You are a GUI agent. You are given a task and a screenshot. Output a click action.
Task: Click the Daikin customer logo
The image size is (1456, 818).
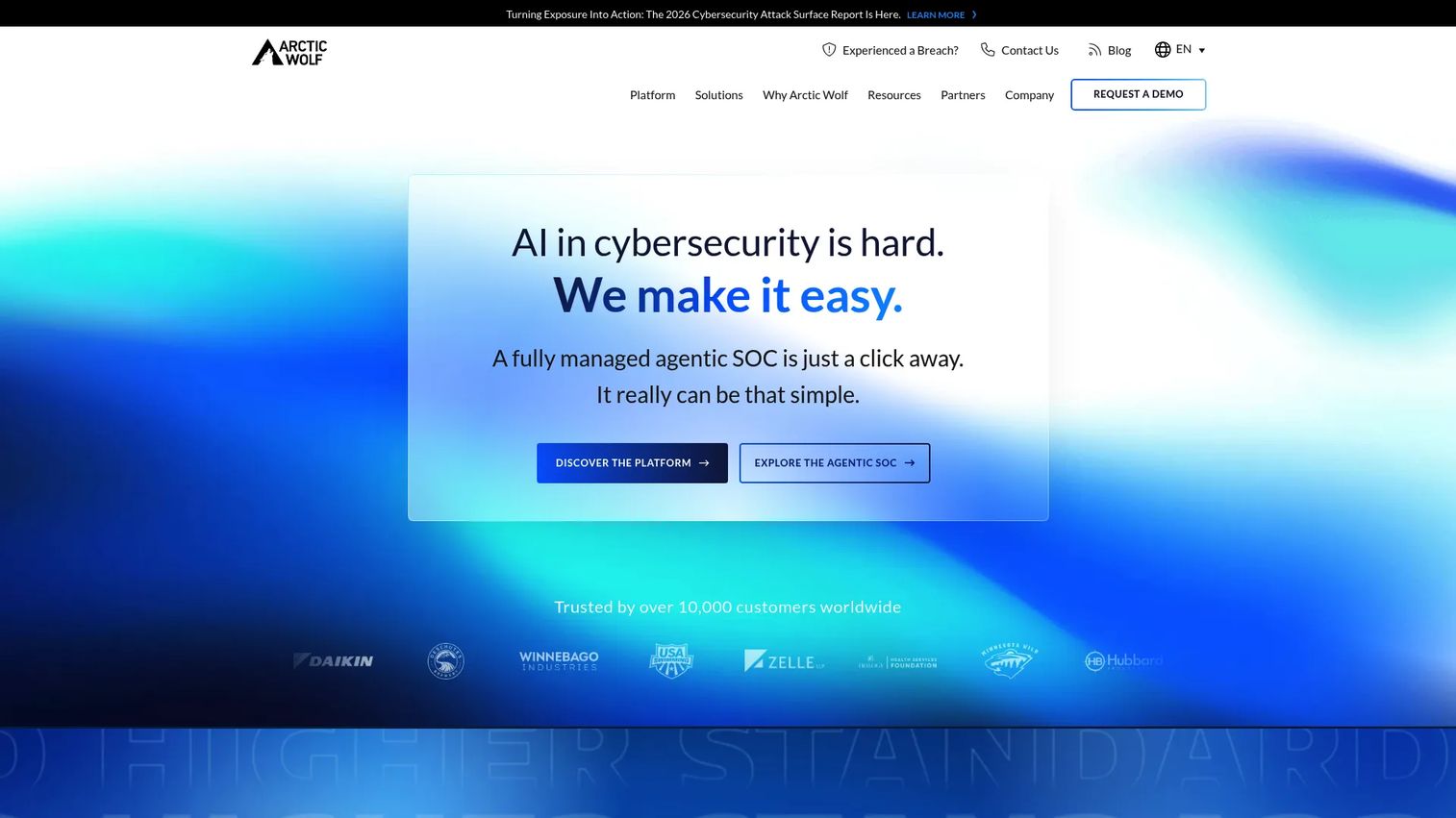(333, 660)
